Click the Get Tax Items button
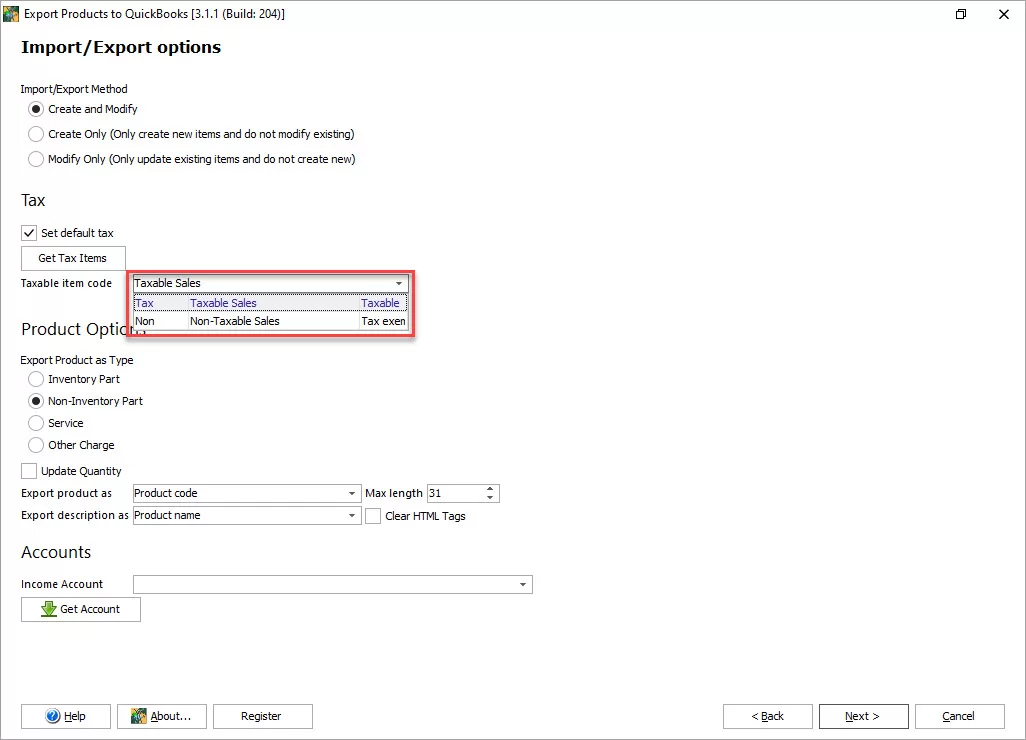The width and height of the screenshot is (1026, 740). (x=72, y=258)
